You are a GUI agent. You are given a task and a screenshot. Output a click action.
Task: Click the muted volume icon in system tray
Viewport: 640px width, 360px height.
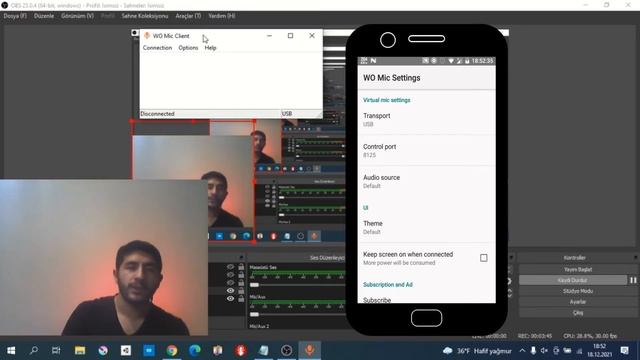tap(544, 351)
